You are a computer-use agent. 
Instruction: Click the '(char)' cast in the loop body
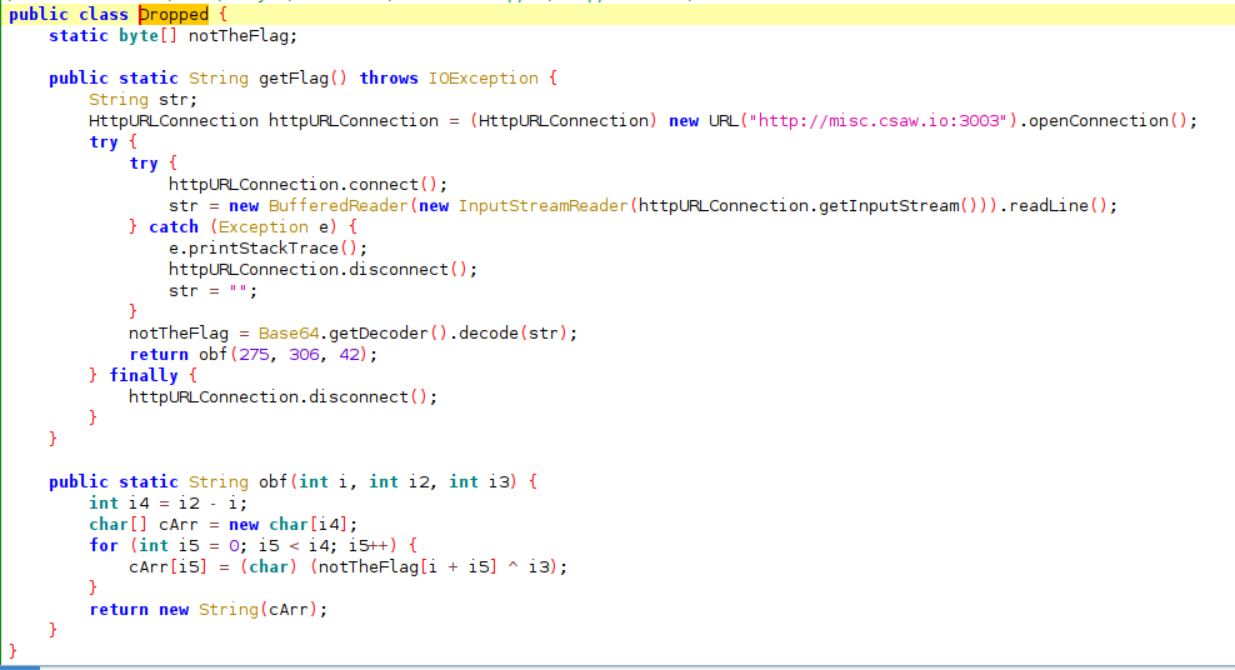pyautogui.click(x=268, y=567)
